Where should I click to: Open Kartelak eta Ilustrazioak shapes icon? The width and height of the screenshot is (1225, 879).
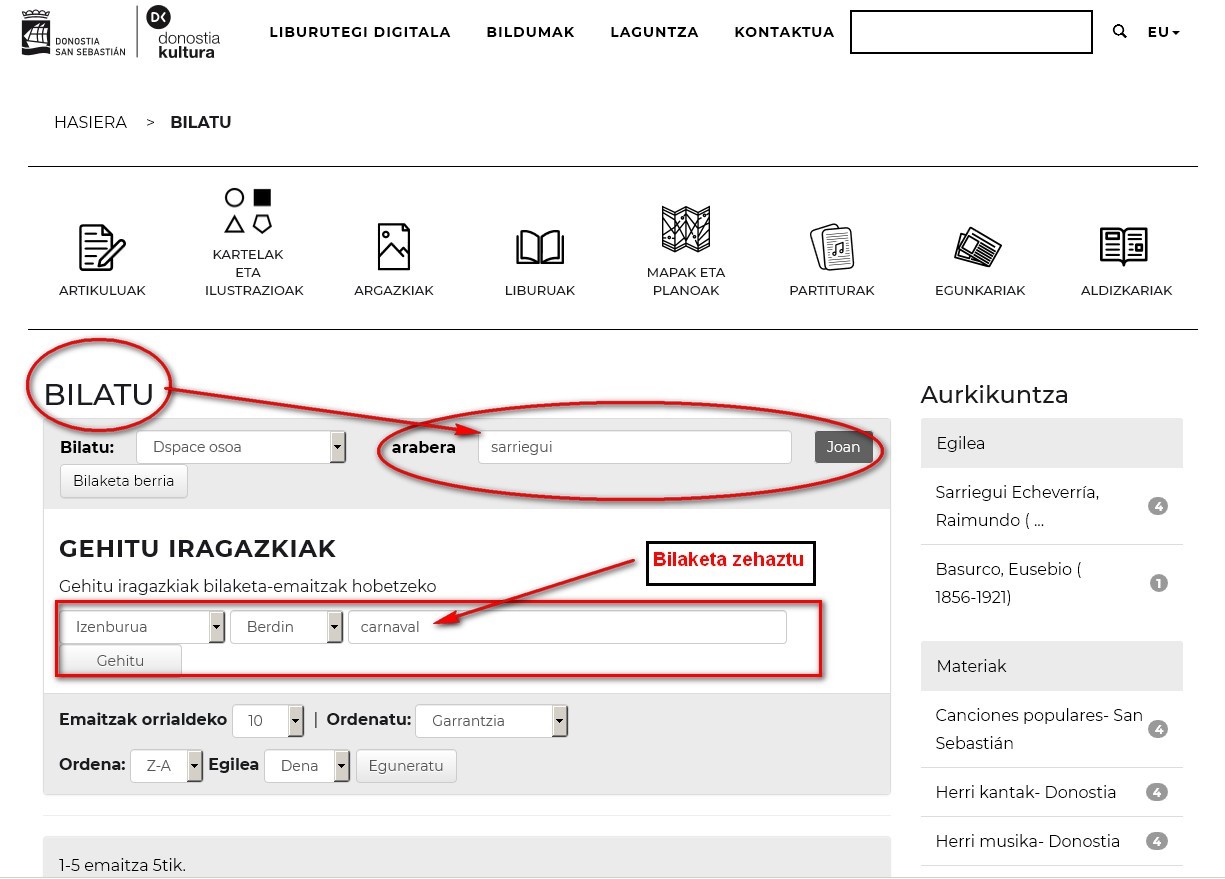[x=248, y=210]
